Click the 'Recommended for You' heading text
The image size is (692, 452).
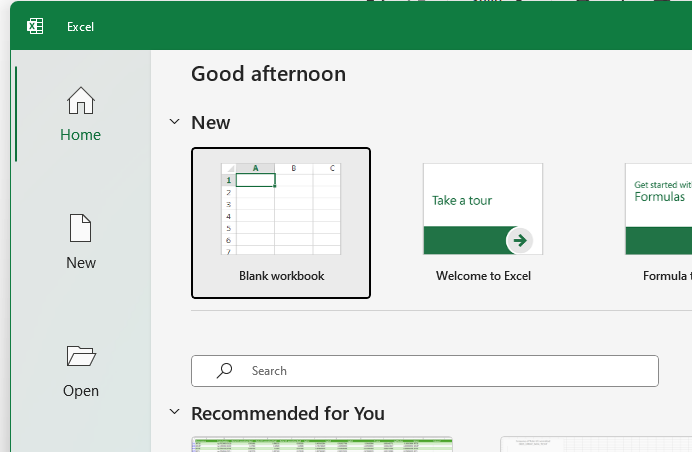(288, 414)
